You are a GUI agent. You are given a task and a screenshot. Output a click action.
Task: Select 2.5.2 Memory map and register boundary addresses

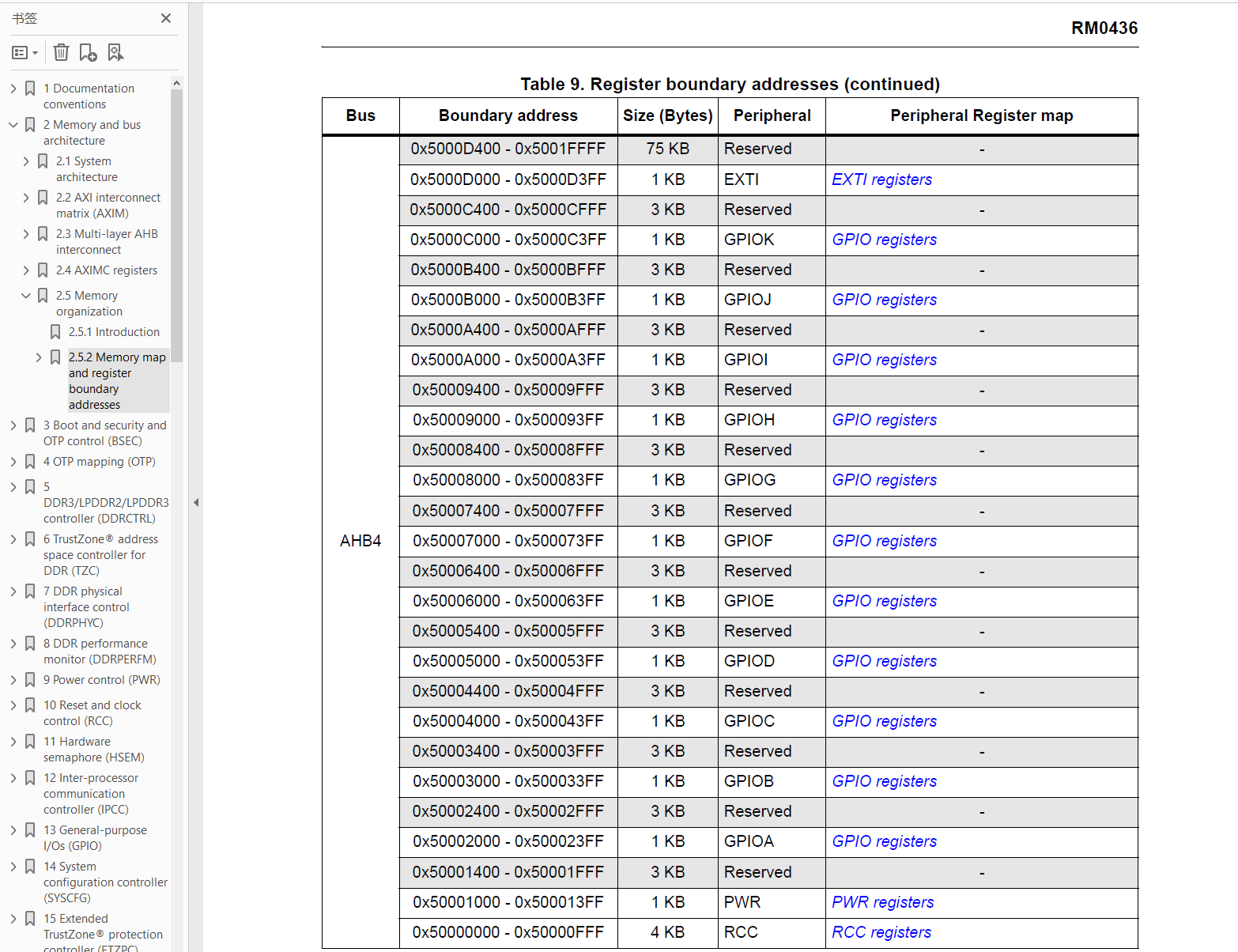[117, 381]
